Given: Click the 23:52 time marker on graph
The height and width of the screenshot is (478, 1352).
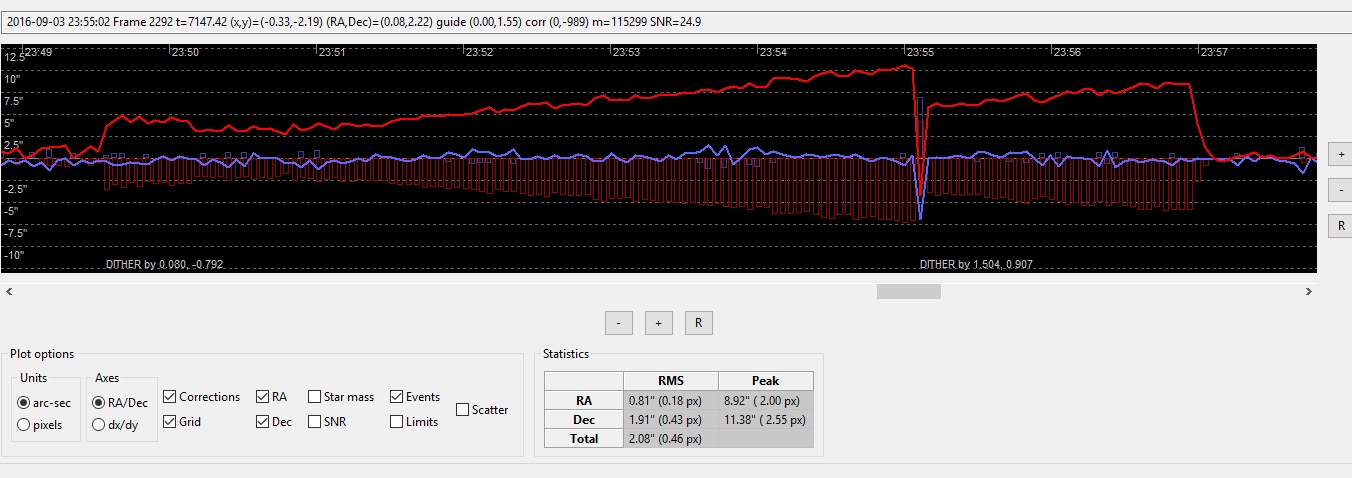Looking at the screenshot, I should 479,52.
